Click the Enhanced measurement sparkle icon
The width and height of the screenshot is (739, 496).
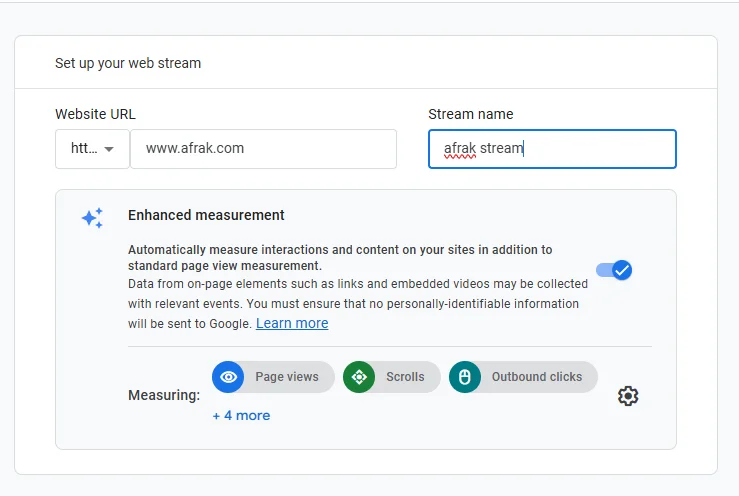(92, 218)
